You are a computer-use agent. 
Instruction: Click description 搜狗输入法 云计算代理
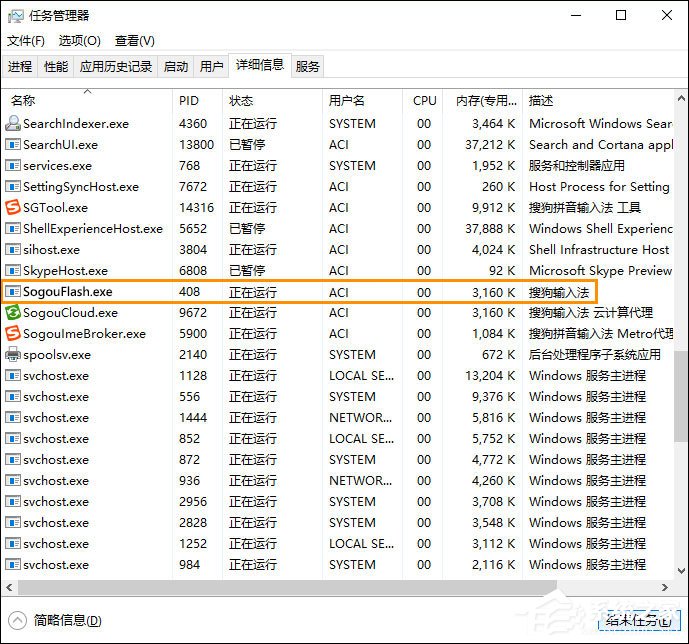pyautogui.click(x=591, y=312)
